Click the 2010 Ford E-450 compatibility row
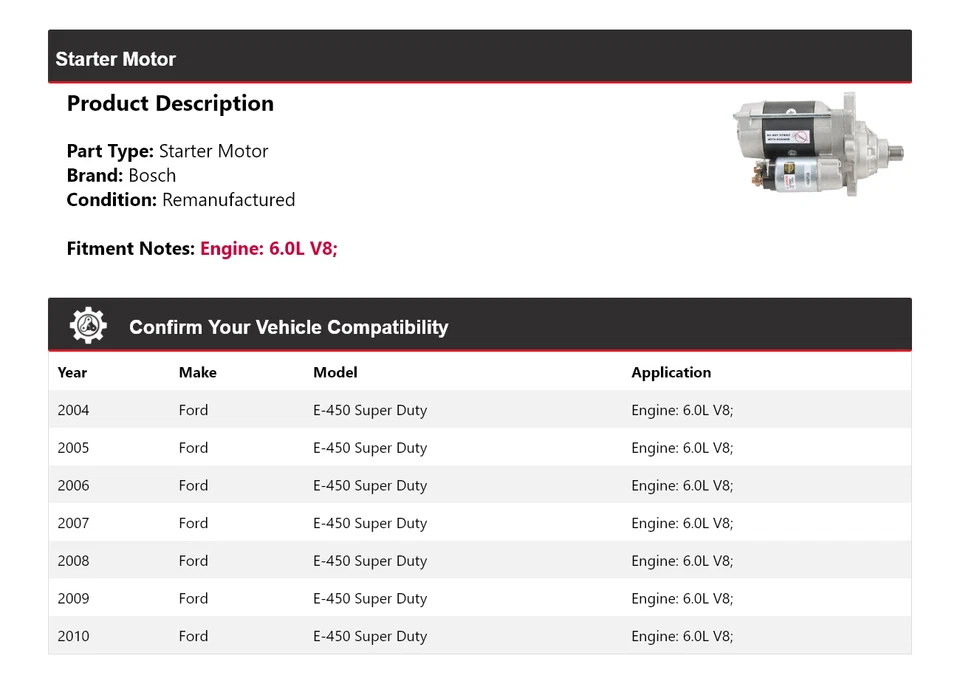Viewport: 960px width, 684px height. pyautogui.click(x=480, y=636)
